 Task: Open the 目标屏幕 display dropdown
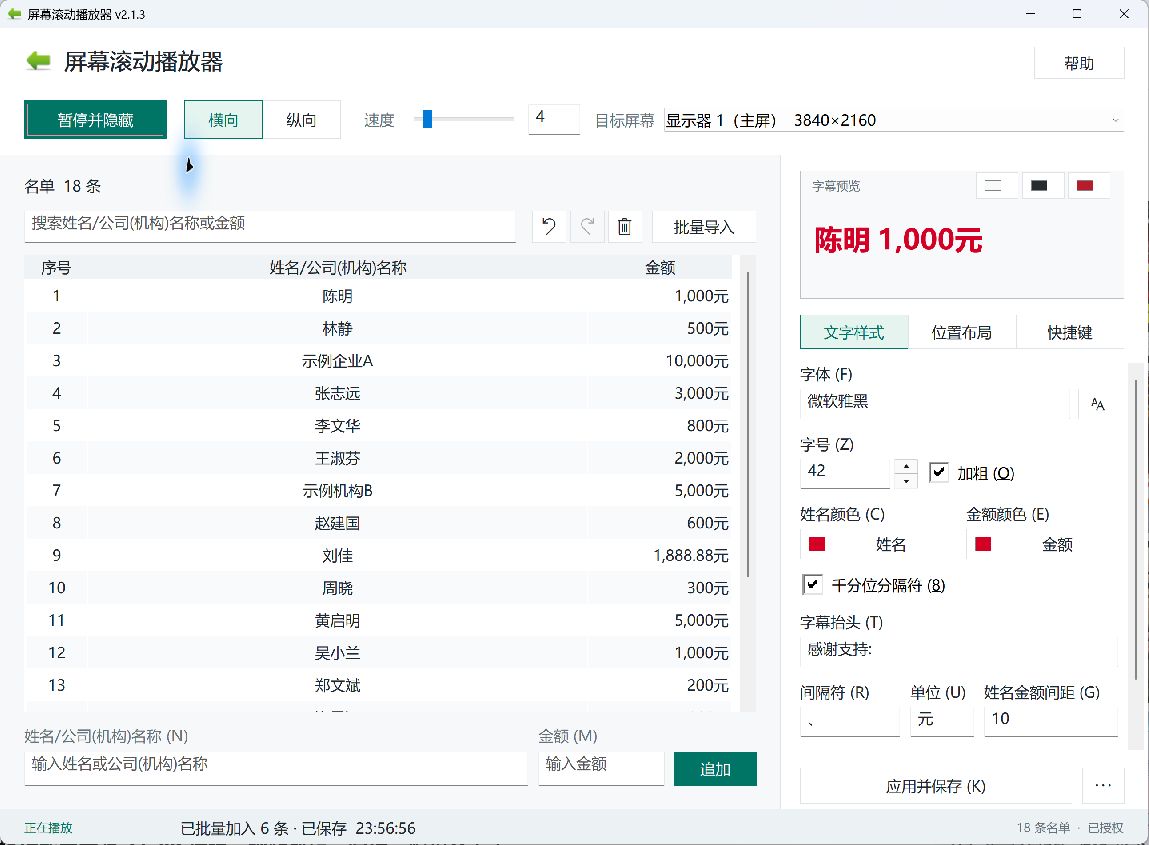click(x=893, y=120)
